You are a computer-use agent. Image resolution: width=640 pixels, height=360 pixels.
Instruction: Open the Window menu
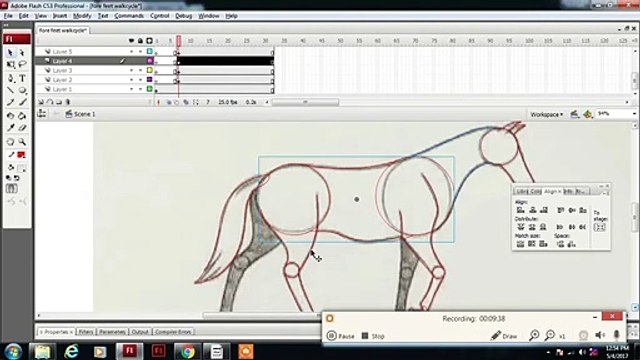(209, 16)
